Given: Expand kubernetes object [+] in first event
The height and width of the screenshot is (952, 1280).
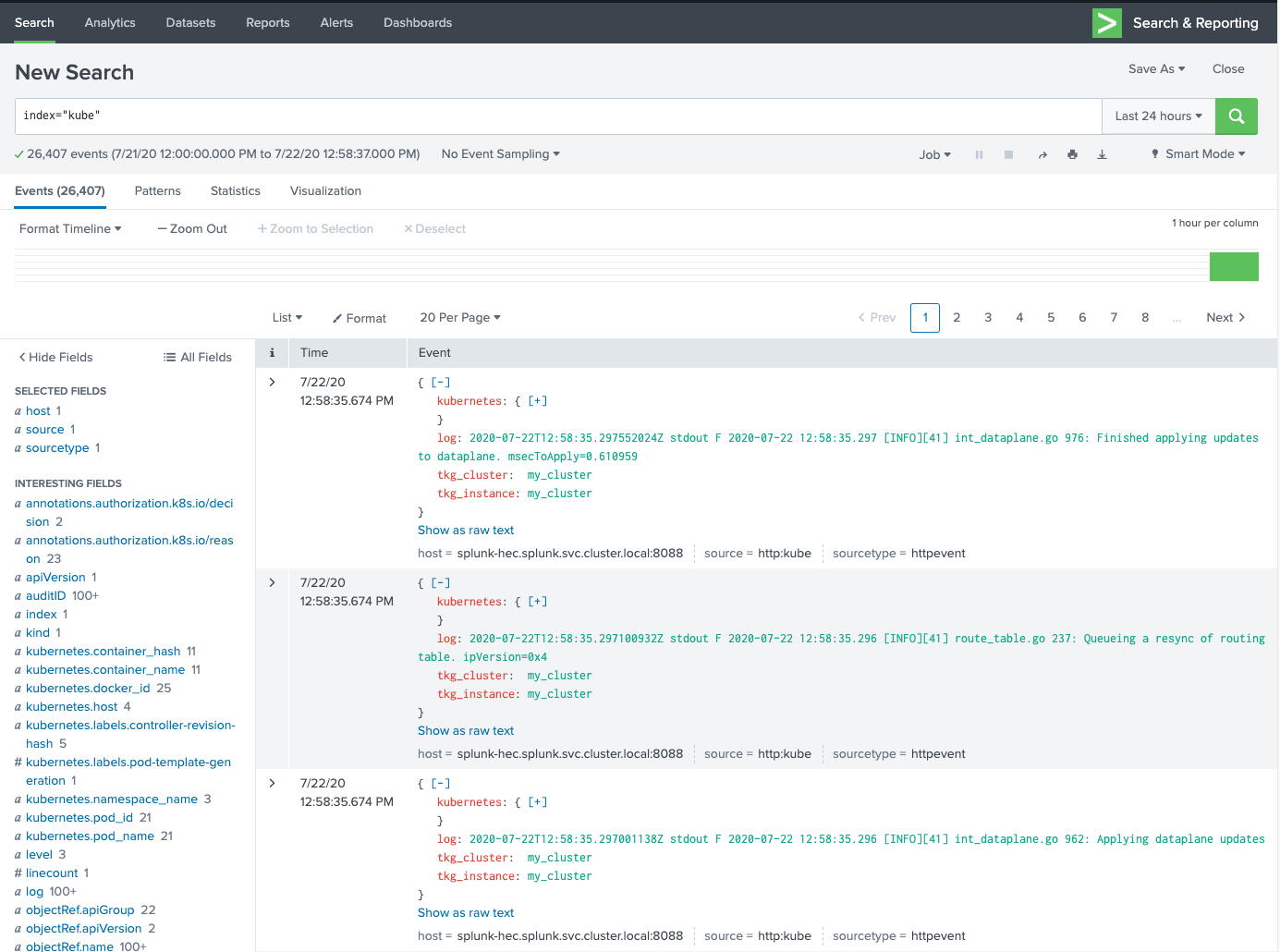Looking at the screenshot, I should coord(538,400).
